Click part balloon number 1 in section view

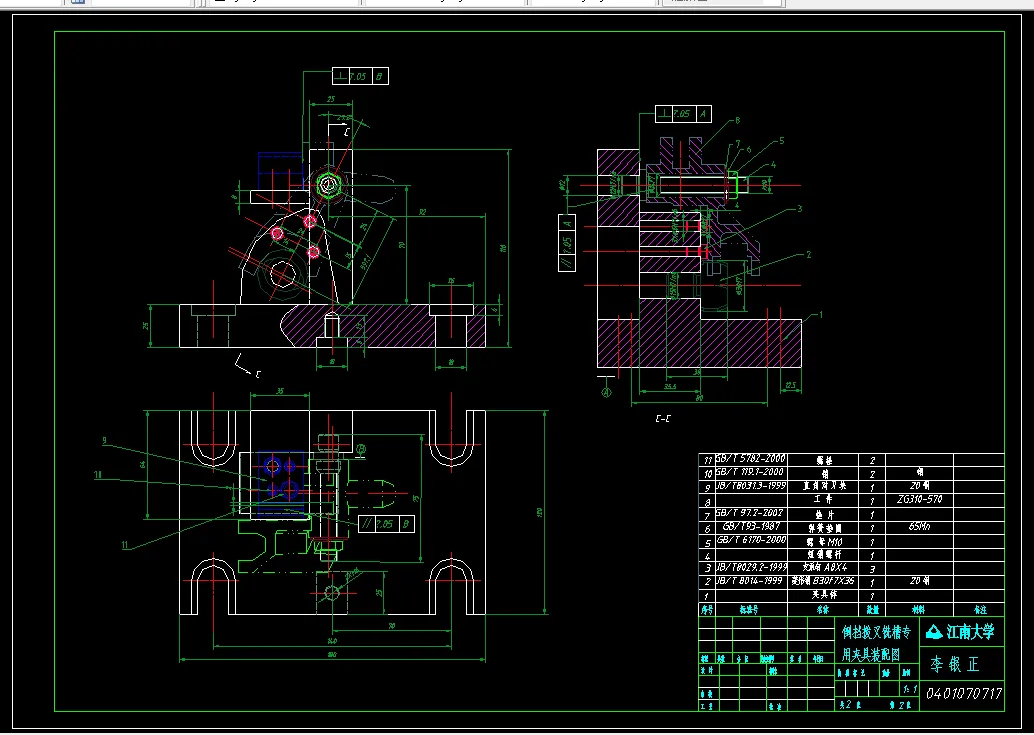click(821, 315)
